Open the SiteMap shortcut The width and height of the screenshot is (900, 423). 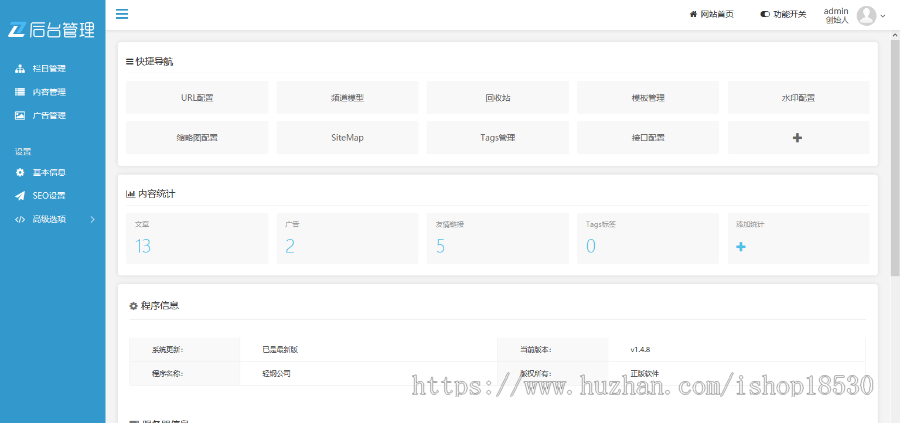click(347, 138)
